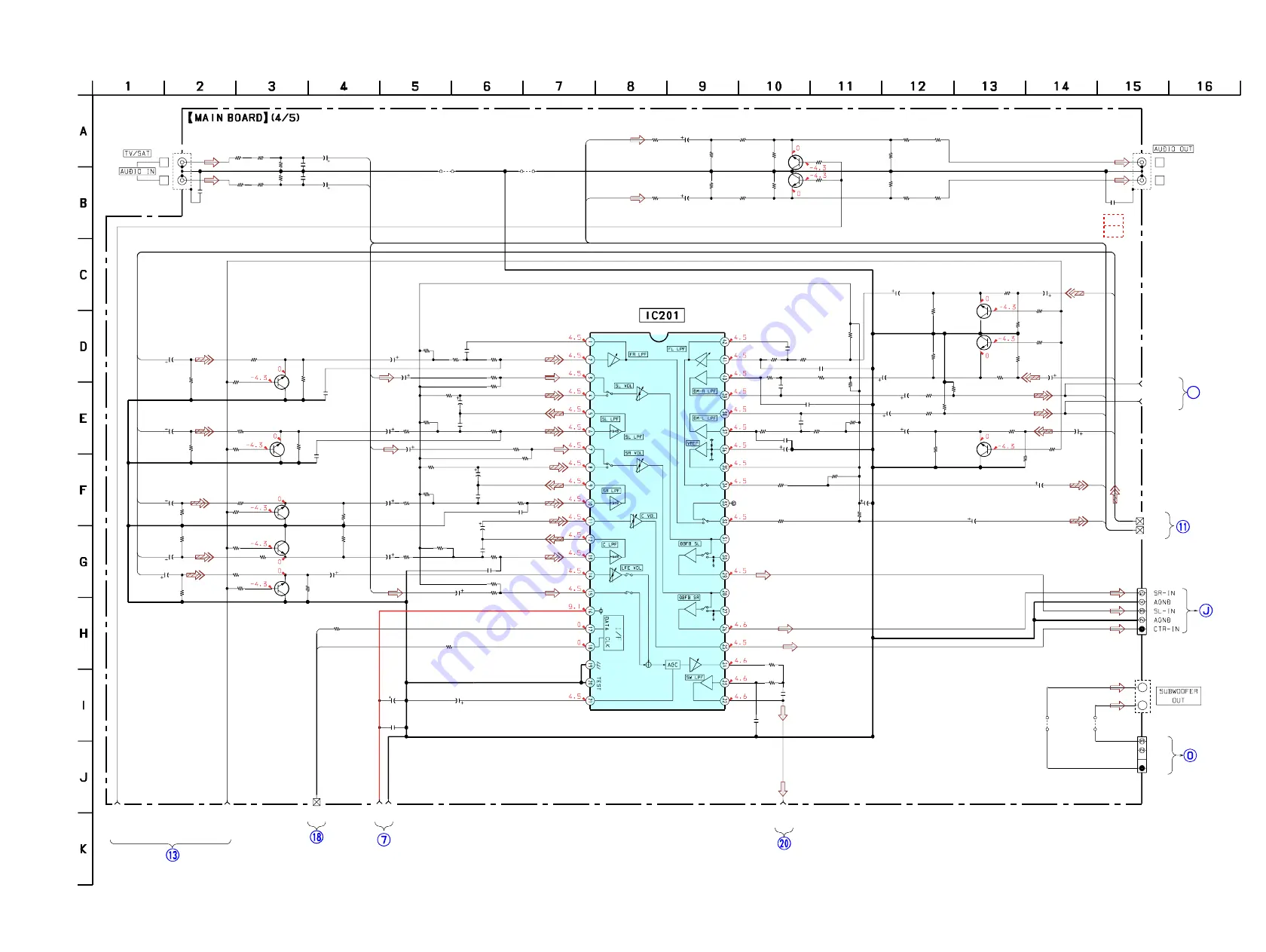The image size is (1266, 952).
Task: Click the SR-IN connector pin label
Action: click(x=1164, y=593)
